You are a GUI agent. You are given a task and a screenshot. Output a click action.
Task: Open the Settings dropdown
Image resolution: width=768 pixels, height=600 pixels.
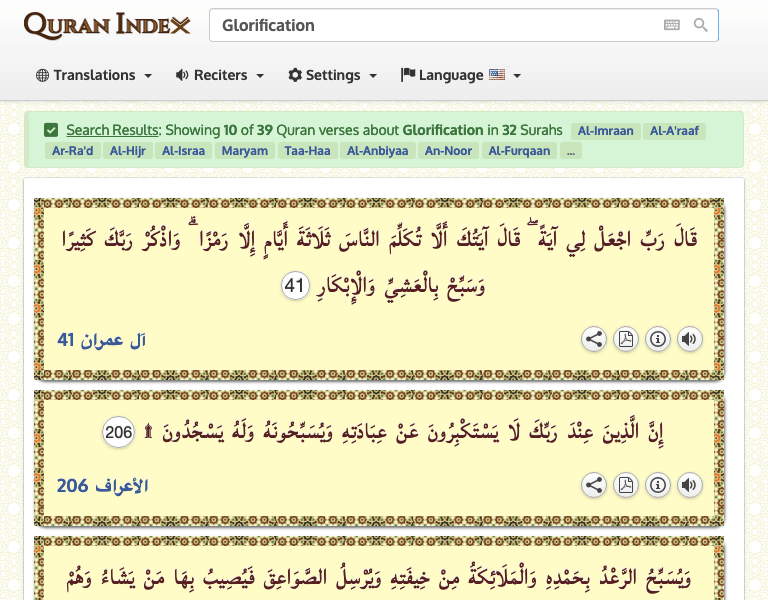(332, 75)
